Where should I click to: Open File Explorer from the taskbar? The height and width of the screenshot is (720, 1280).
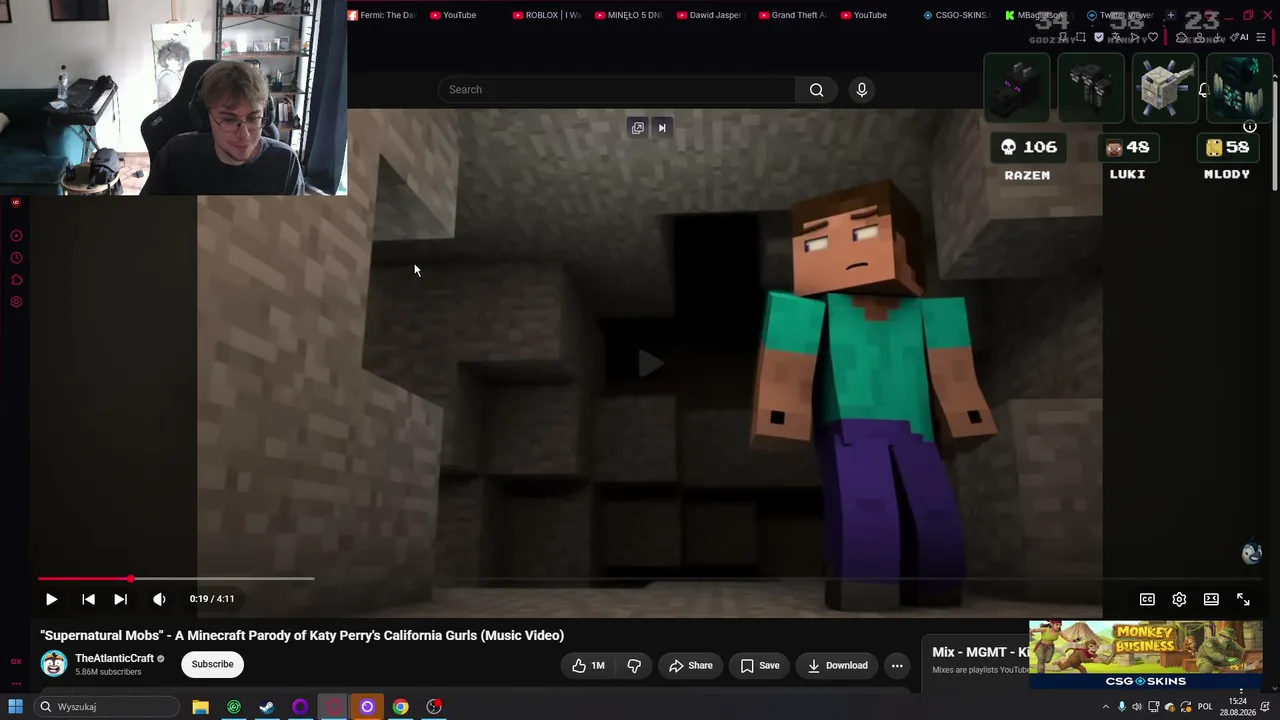[x=200, y=707]
